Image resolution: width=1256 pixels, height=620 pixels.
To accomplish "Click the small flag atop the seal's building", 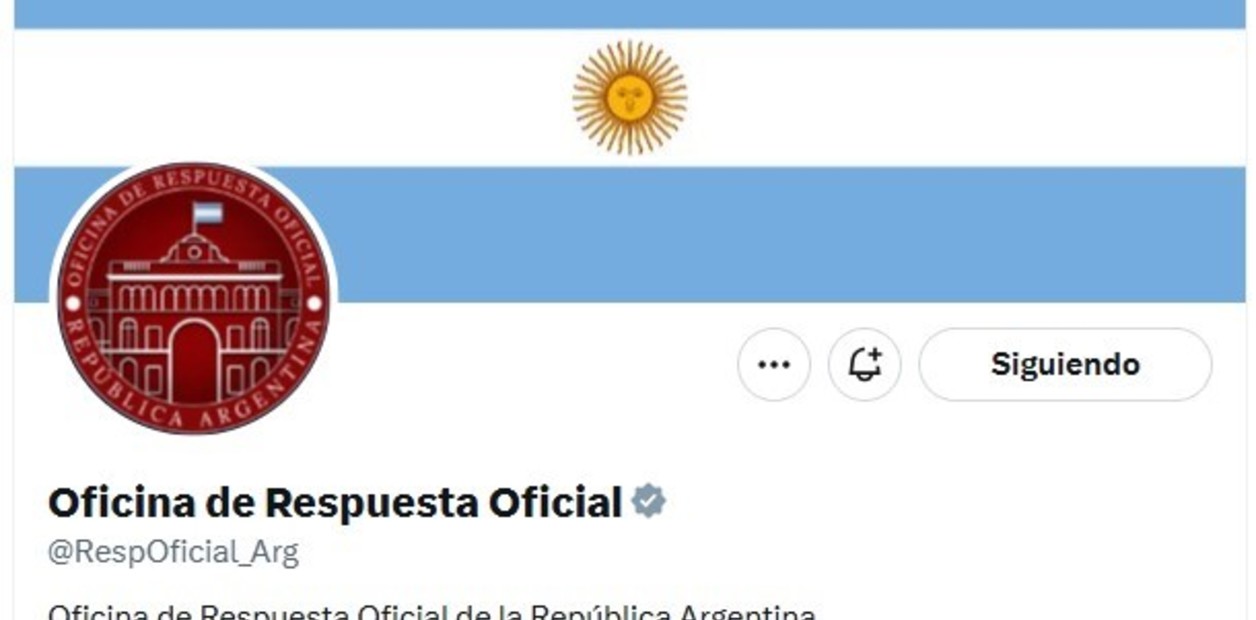I will pyautogui.click(x=208, y=213).
